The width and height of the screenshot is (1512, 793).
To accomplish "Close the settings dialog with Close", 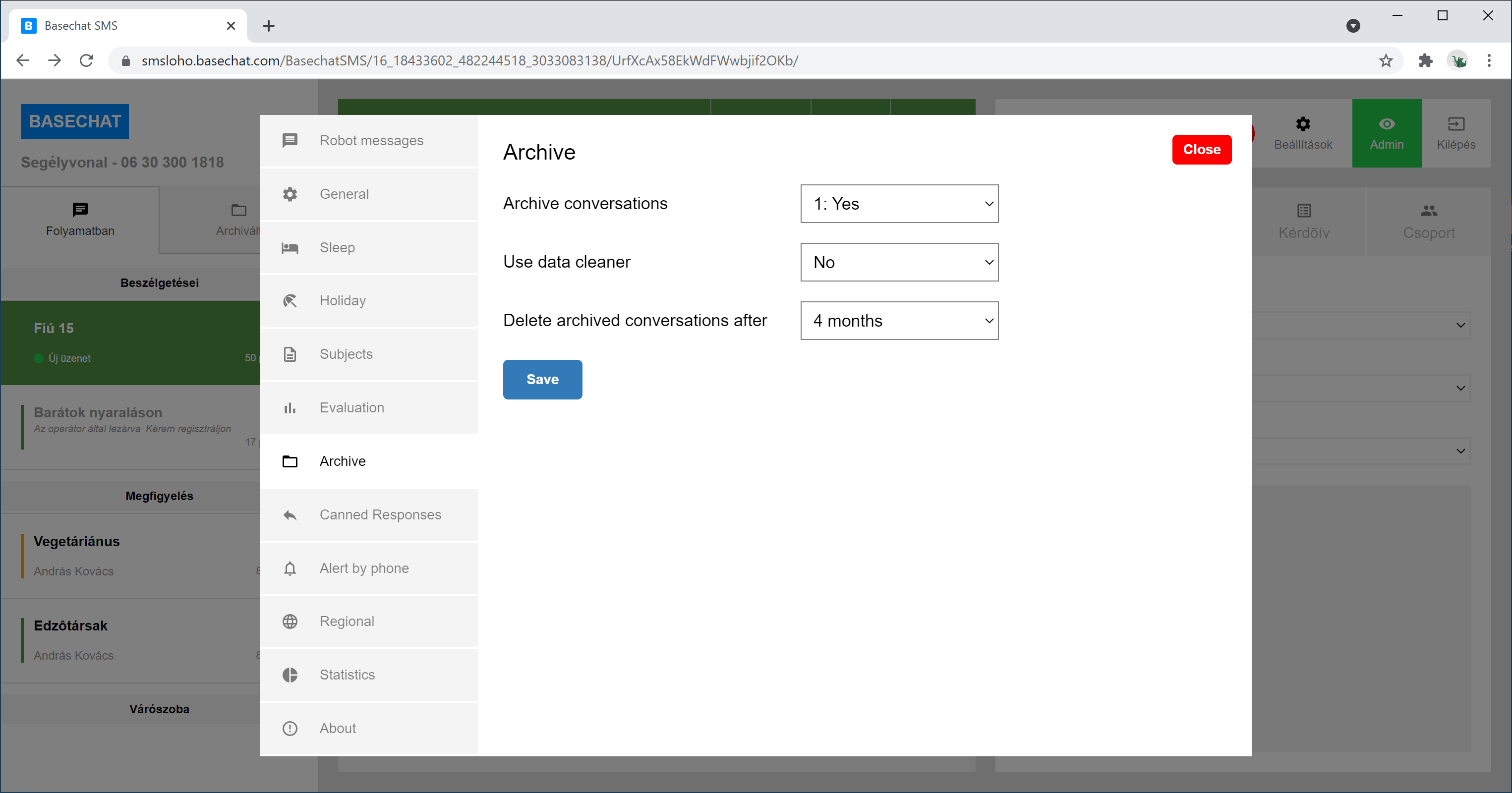I will point(1202,150).
